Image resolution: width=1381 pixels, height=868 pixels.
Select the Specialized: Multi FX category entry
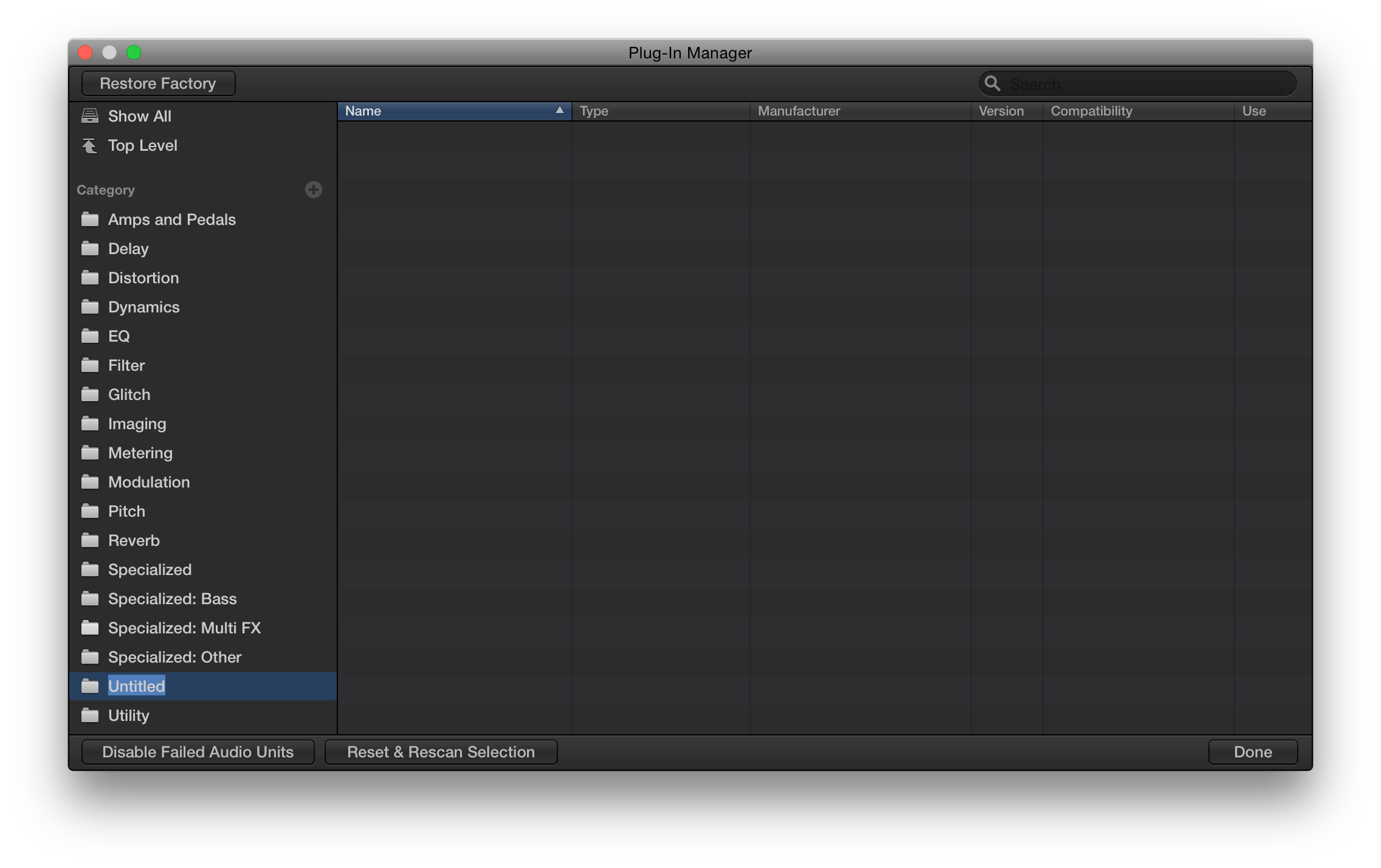coord(184,627)
